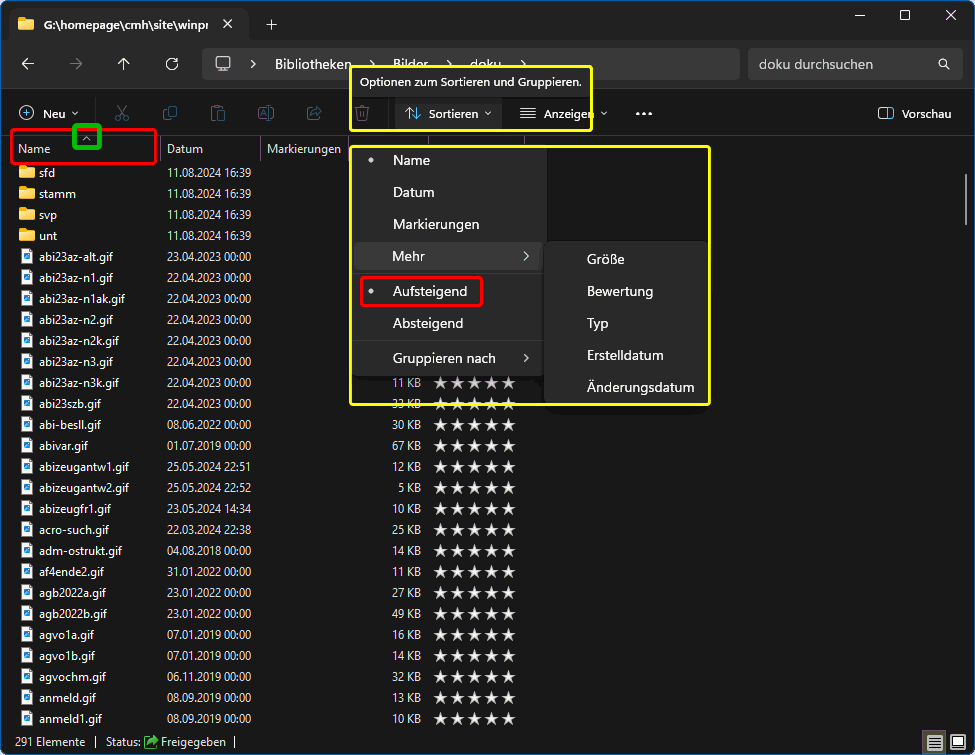Click the cut scissors icon
This screenshot has width=975, height=755.
coord(122,114)
